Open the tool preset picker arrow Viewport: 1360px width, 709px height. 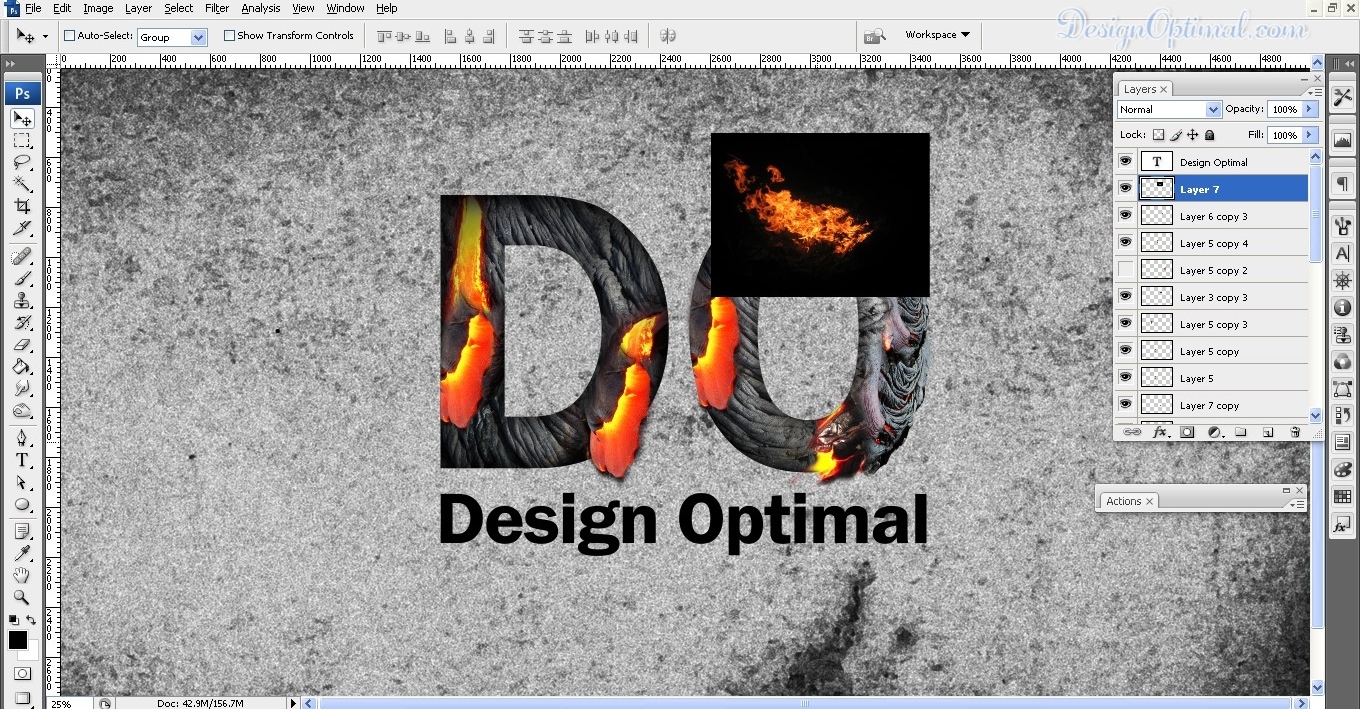tap(45, 36)
